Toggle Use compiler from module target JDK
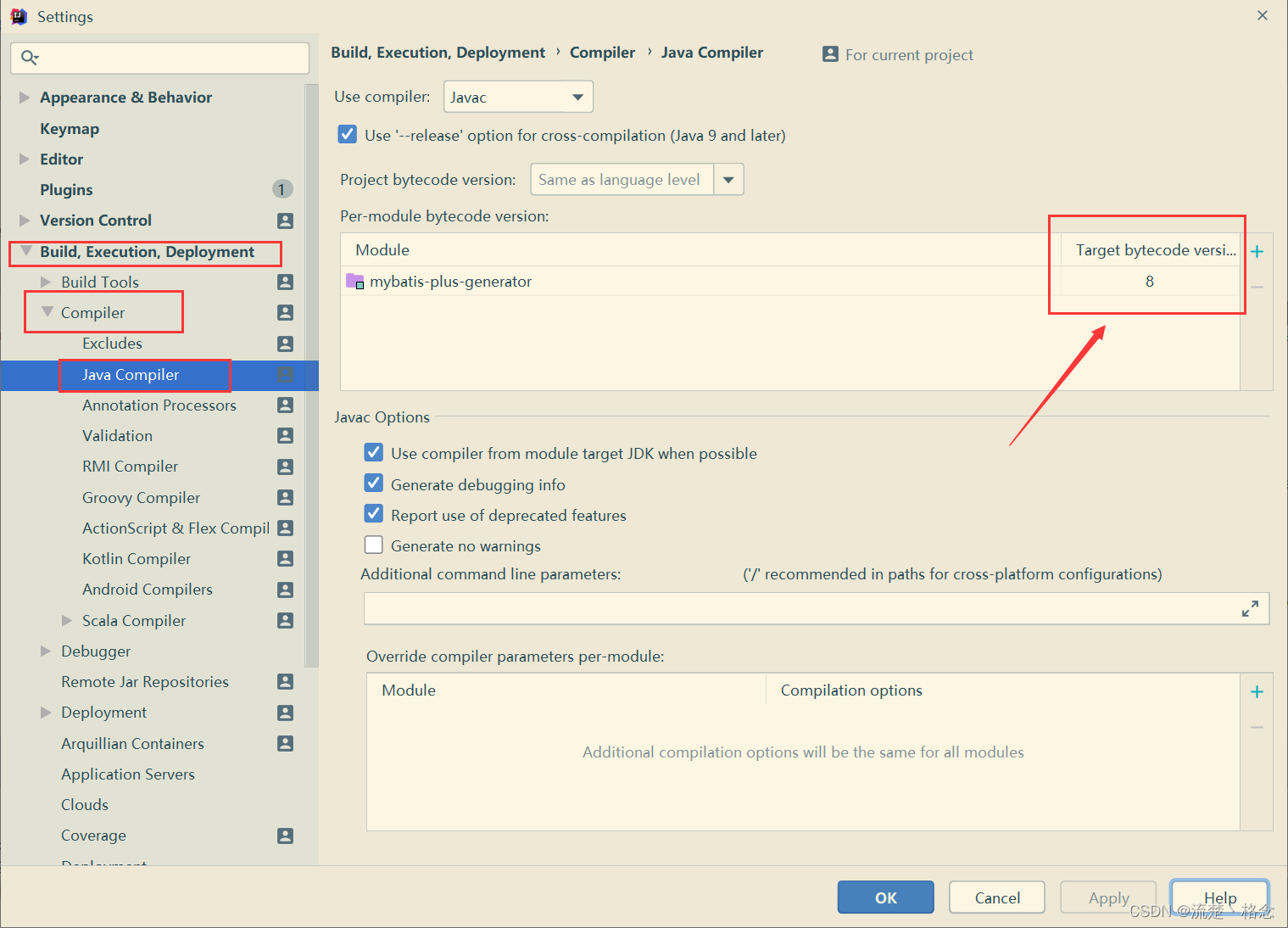The width and height of the screenshot is (1288, 928). pos(373,453)
